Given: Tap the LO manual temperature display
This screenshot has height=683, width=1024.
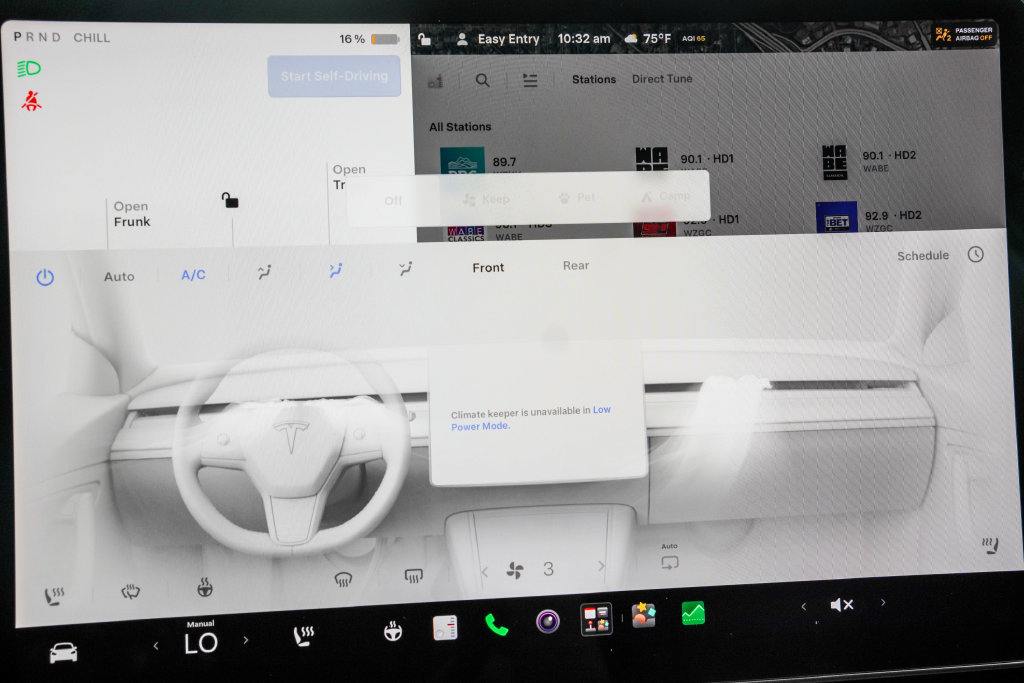Looking at the screenshot, I should pyautogui.click(x=200, y=643).
